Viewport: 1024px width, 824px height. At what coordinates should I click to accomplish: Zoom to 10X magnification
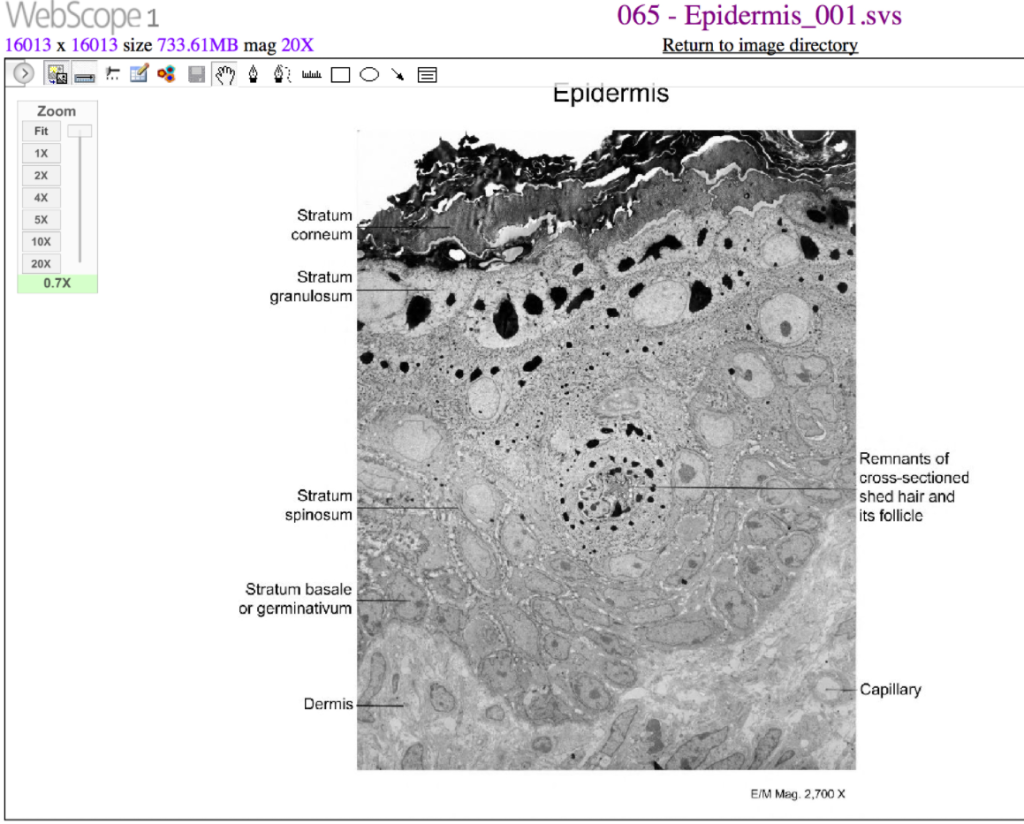41,241
